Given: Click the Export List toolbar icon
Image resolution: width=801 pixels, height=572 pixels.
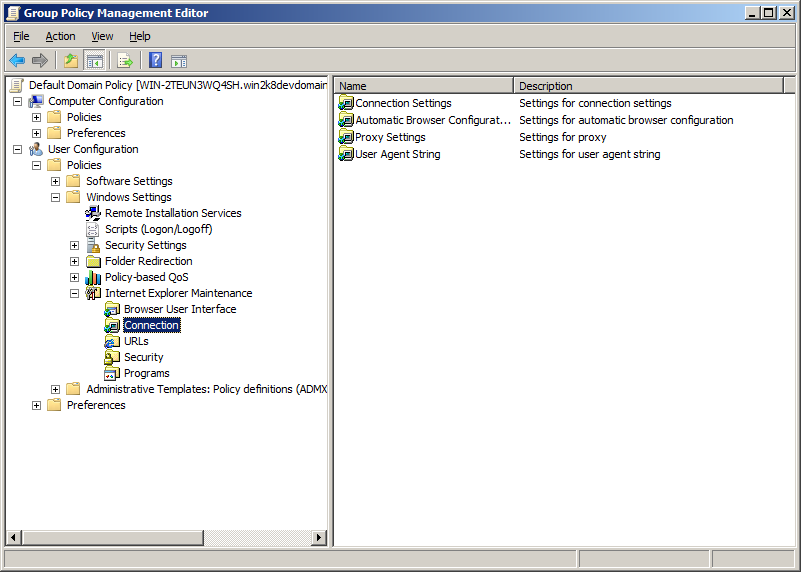Looking at the screenshot, I should tap(125, 61).
